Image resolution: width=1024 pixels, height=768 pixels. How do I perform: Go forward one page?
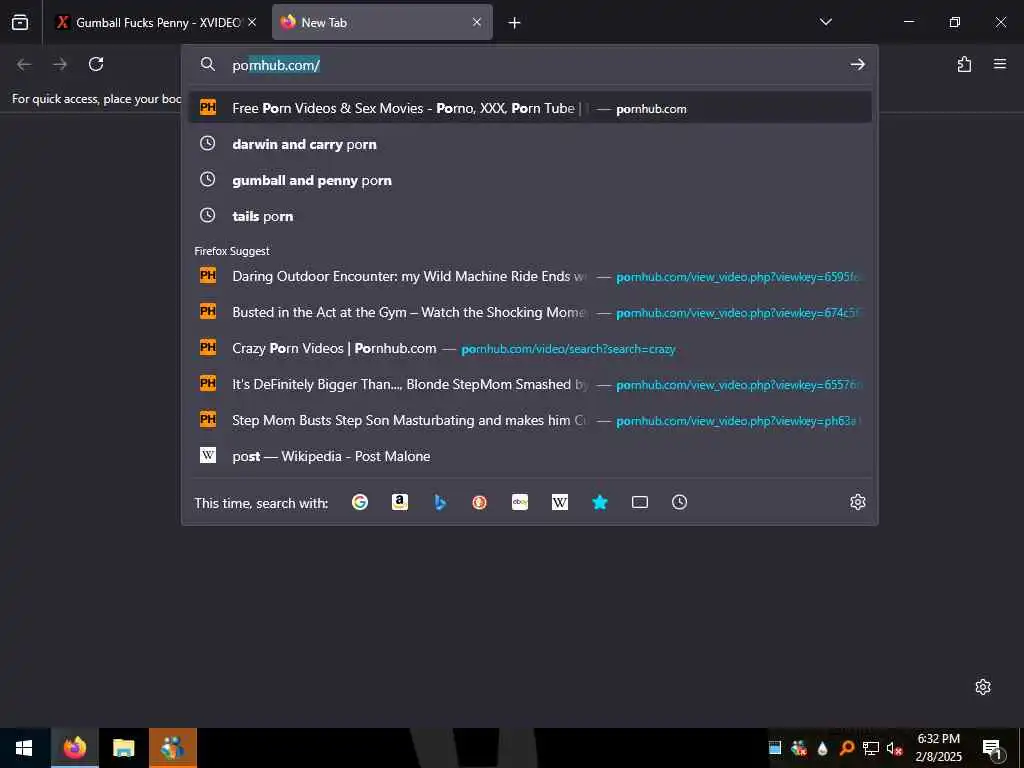click(x=60, y=64)
